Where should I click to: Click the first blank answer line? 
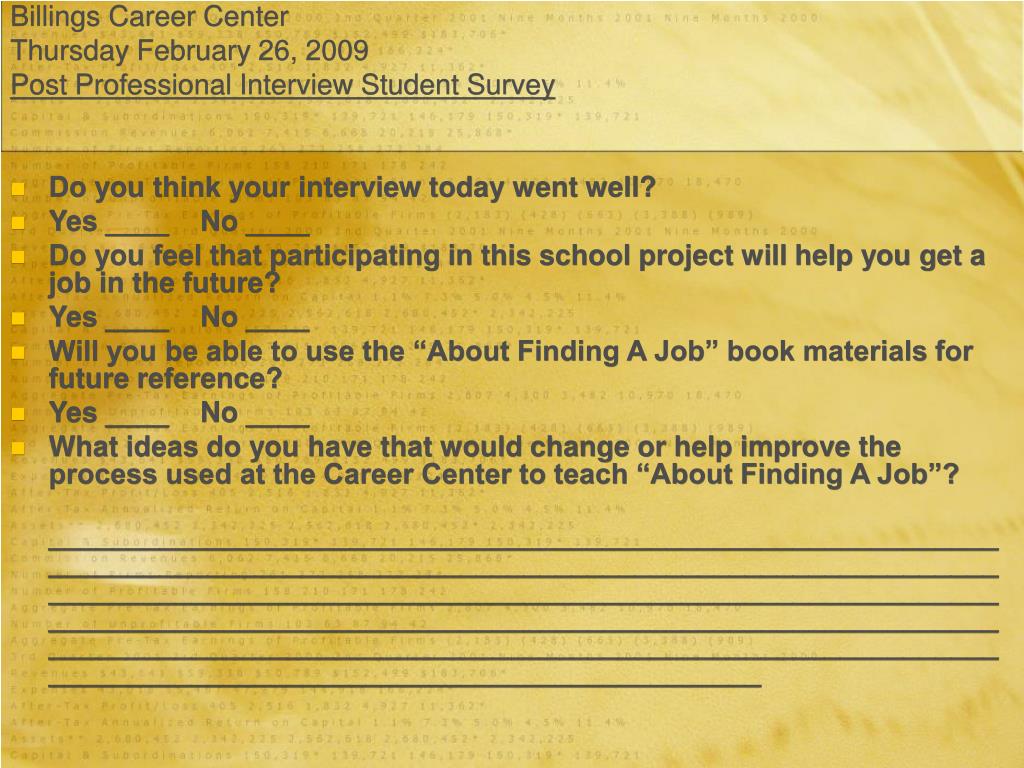(x=523, y=549)
